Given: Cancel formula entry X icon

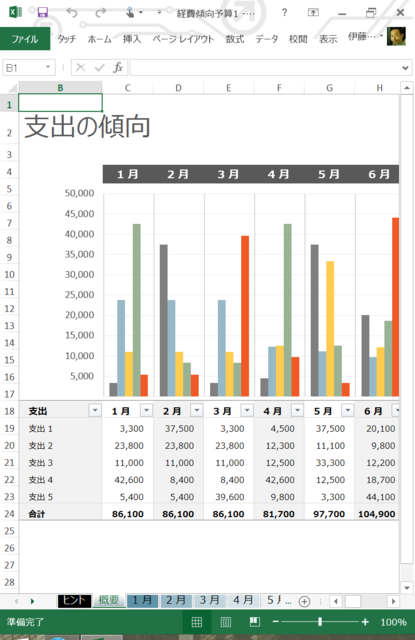Looking at the screenshot, I should point(80,67).
